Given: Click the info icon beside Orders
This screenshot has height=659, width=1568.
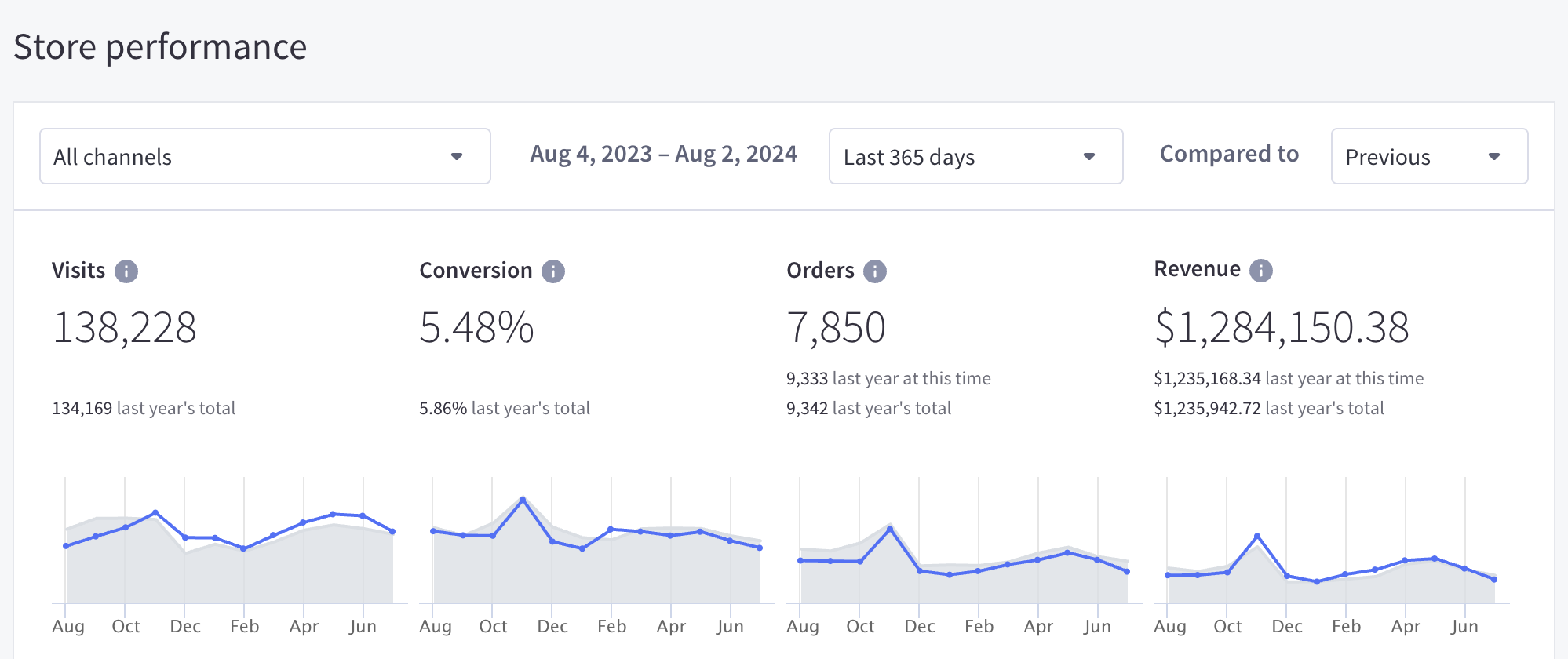Looking at the screenshot, I should [875, 271].
